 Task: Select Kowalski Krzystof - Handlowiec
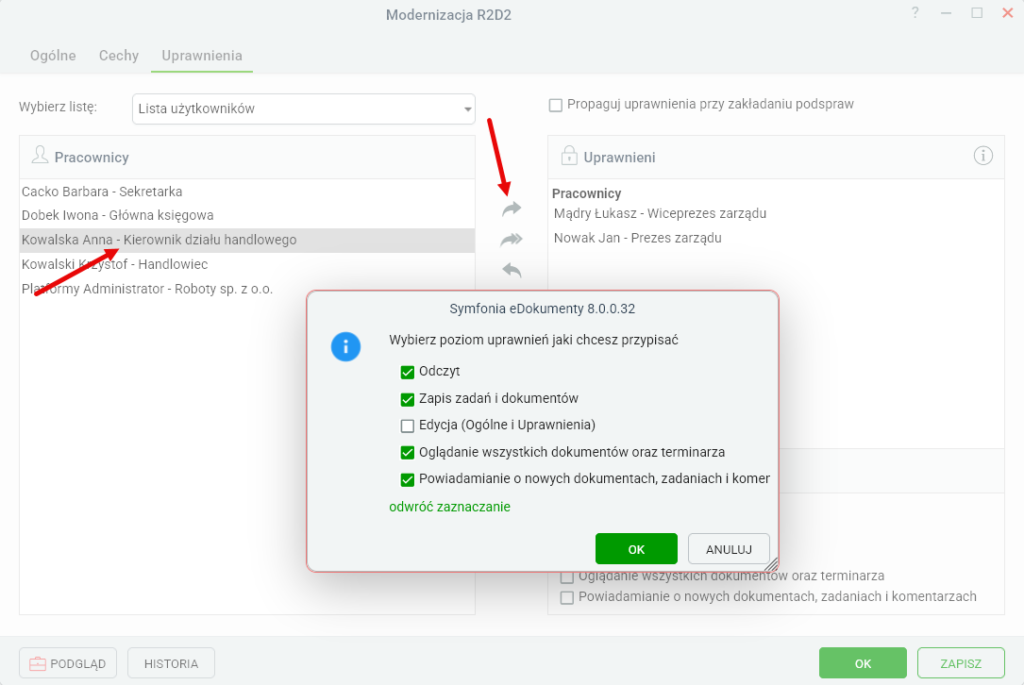(x=247, y=264)
